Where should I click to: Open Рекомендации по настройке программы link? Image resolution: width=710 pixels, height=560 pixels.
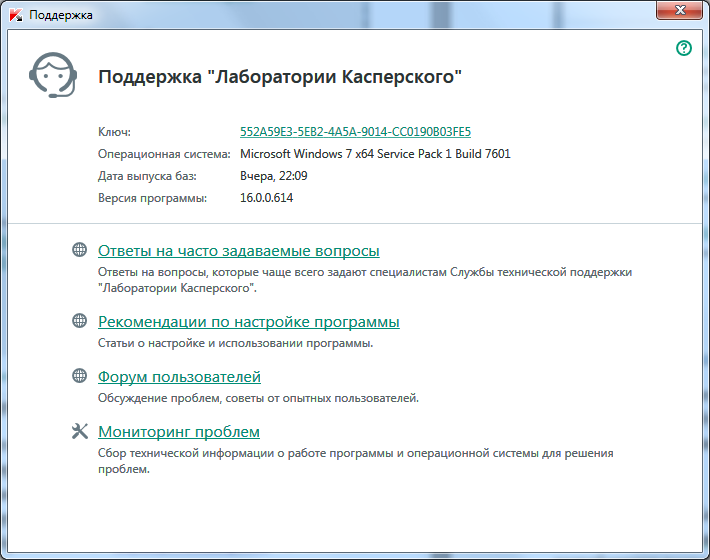tap(249, 322)
